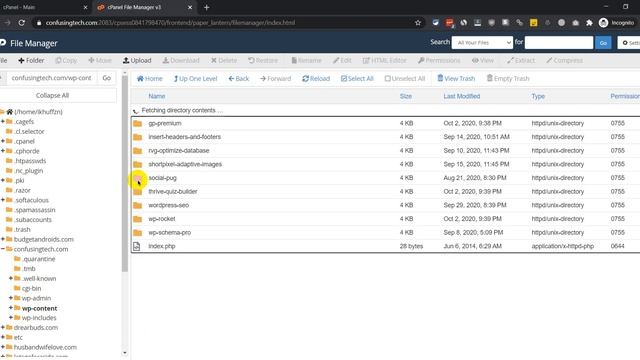Click the Forward navigation button
The image size is (640, 360).
276,78
